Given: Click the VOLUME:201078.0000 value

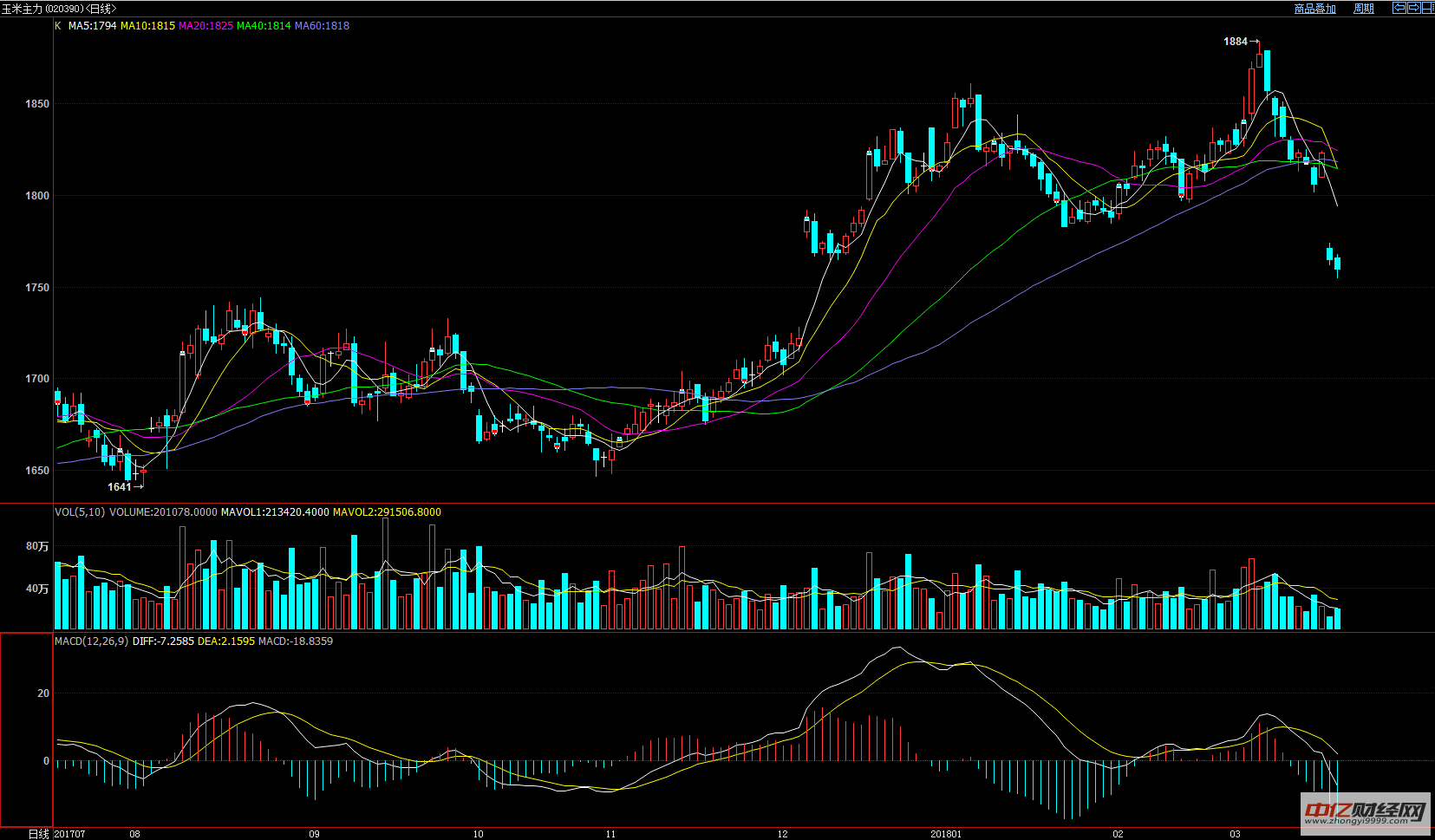Looking at the screenshot, I should click(163, 512).
